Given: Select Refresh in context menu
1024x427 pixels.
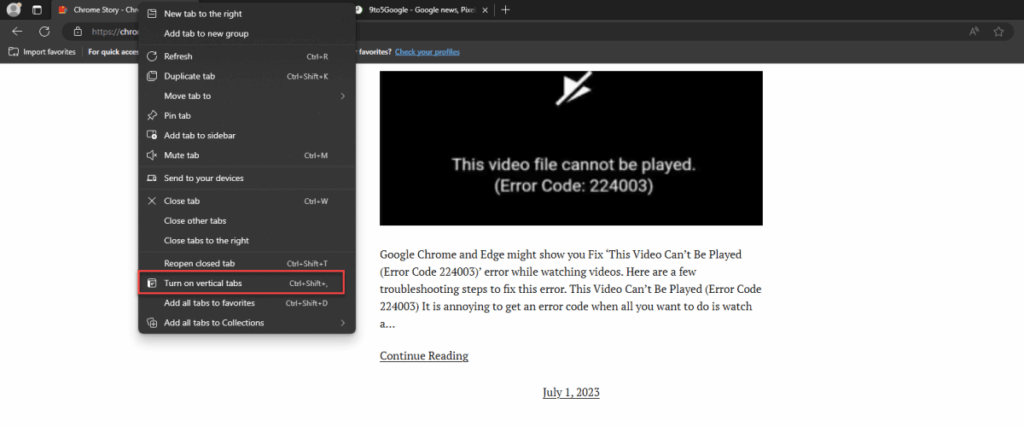Looking at the screenshot, I should 247,56.
